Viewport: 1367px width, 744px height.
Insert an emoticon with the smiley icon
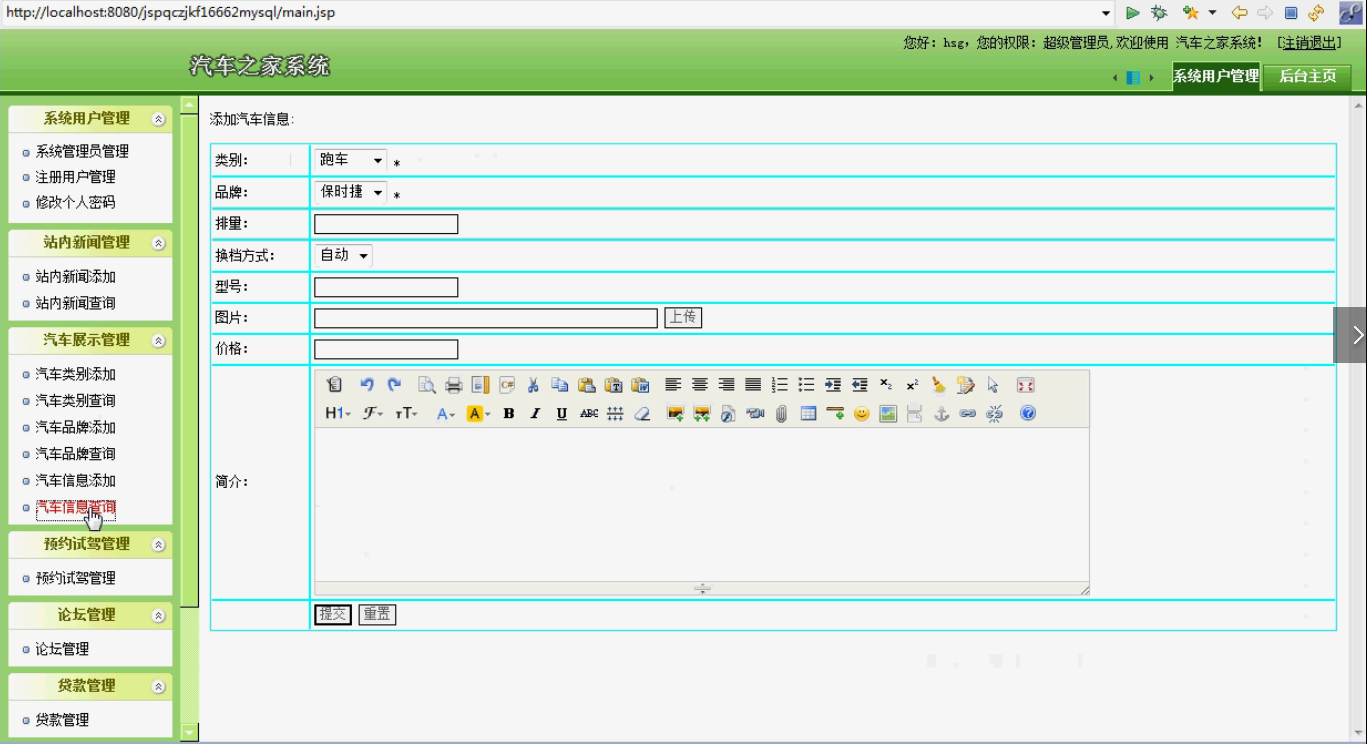(x=861, y=413)
